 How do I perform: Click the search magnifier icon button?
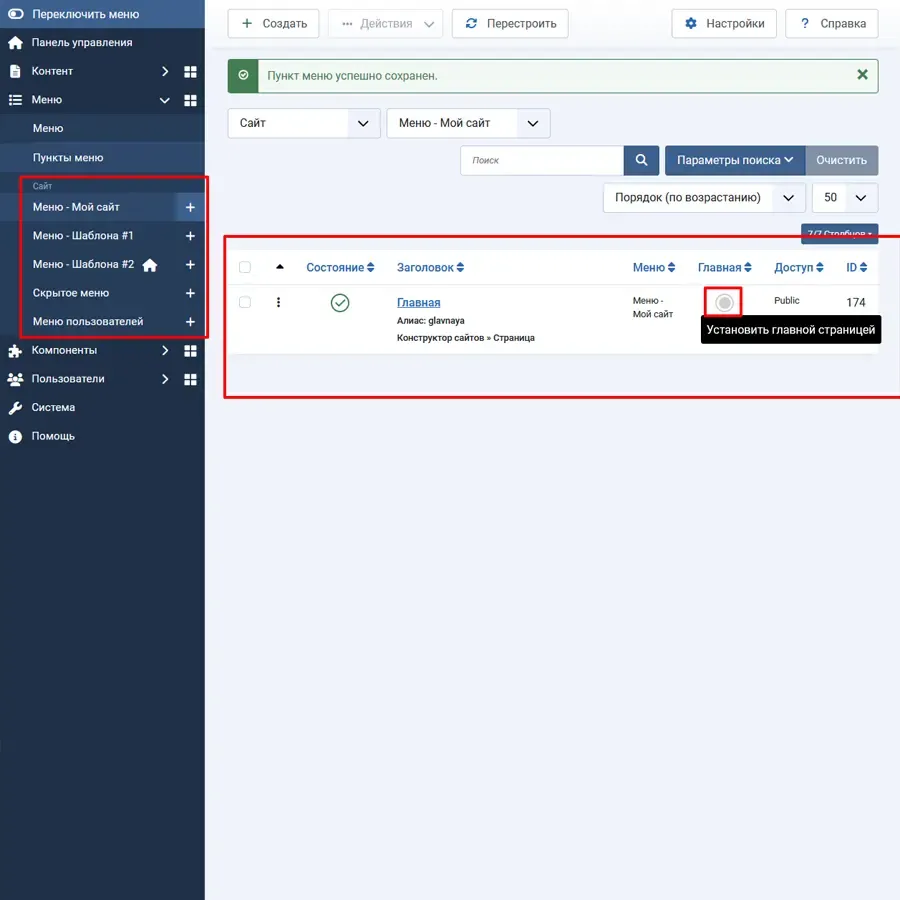tap(641, 160)
